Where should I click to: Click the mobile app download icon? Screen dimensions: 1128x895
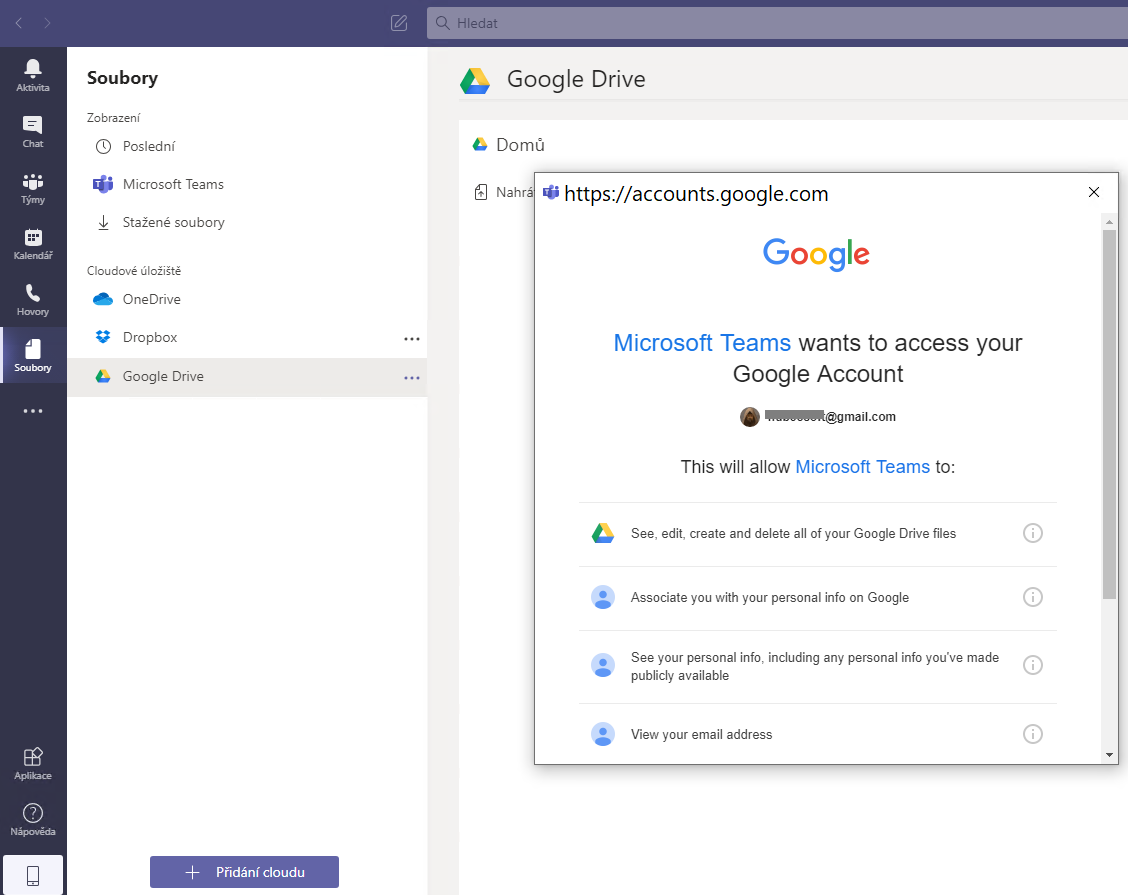[33, 875]
